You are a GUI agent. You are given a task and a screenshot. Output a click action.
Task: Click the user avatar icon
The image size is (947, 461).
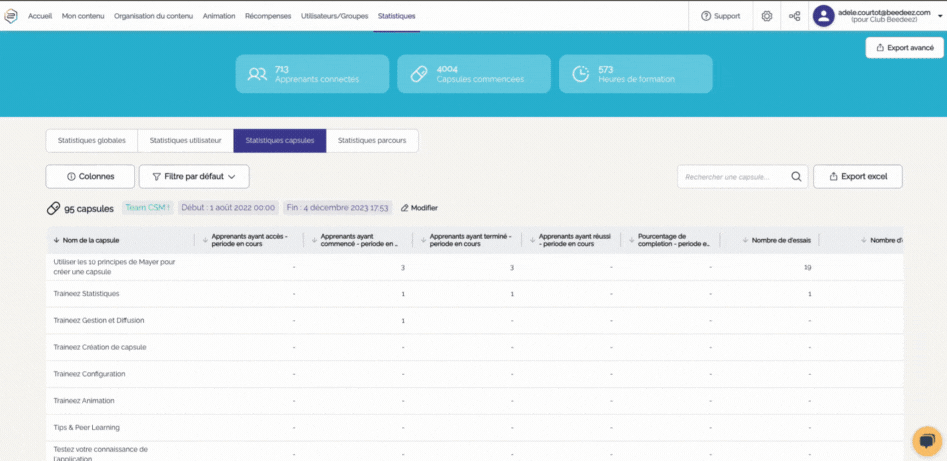pos(823,16)
